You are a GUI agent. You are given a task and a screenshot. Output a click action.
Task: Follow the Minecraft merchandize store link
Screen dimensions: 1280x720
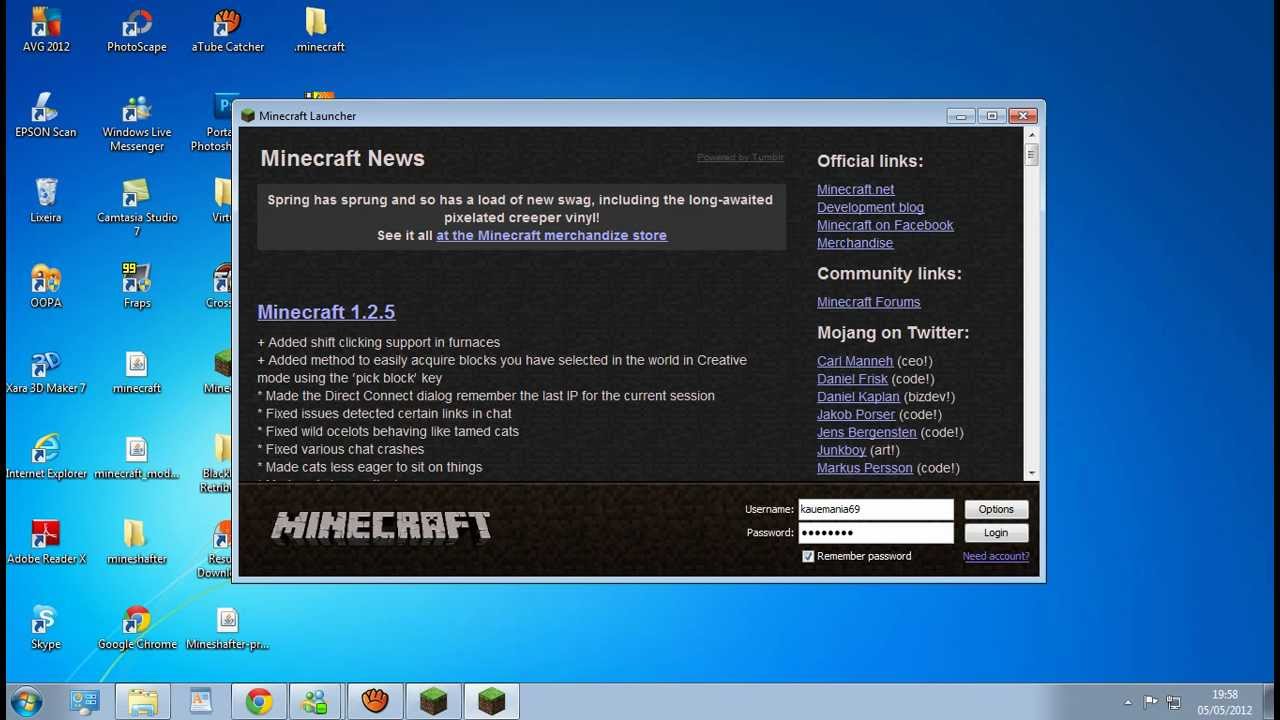point(551,235)
